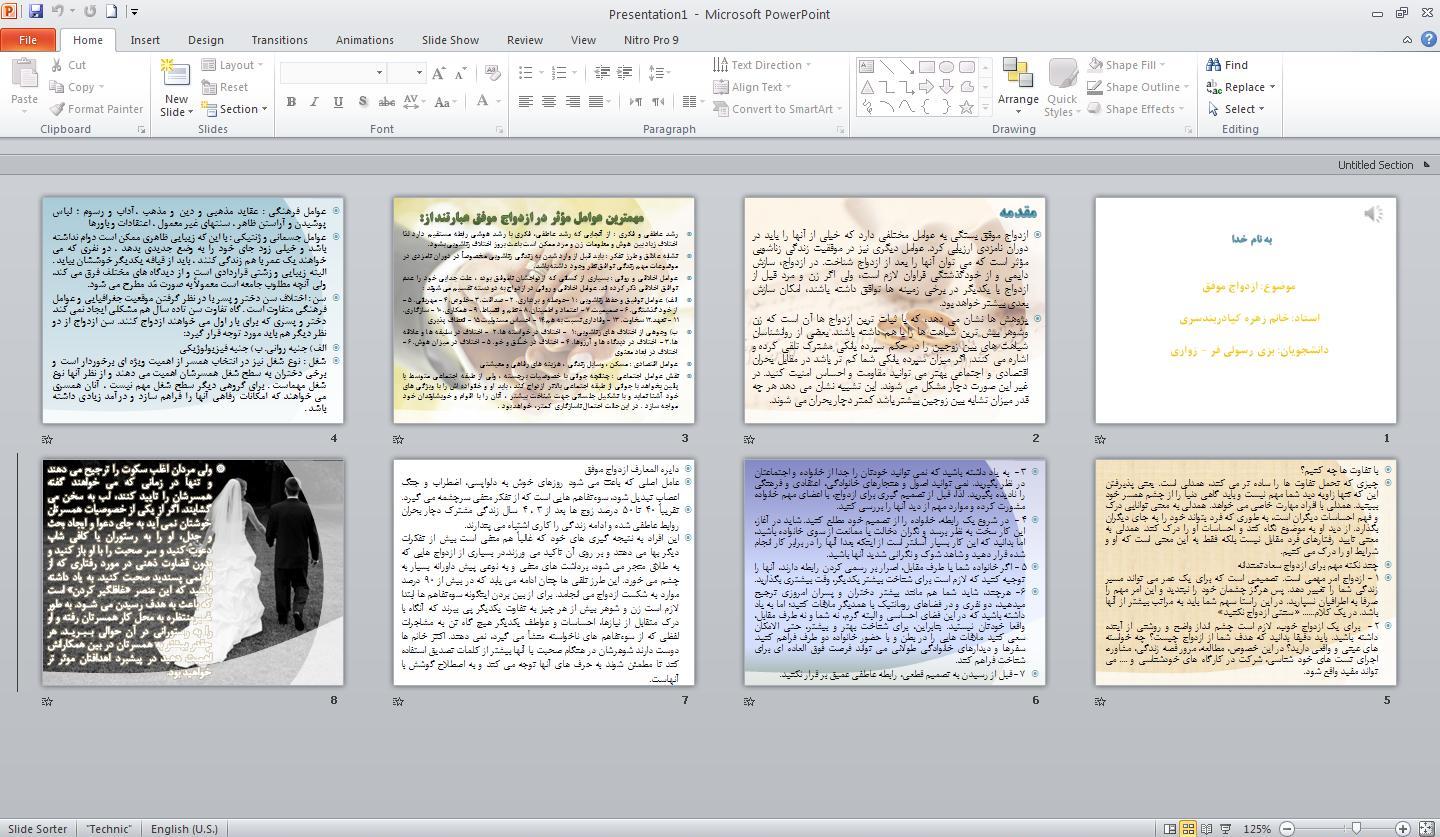The image size is (1440, 837).
Task: Click the sound speaker icon on slide 1
Action: [x=1373, y=213]
